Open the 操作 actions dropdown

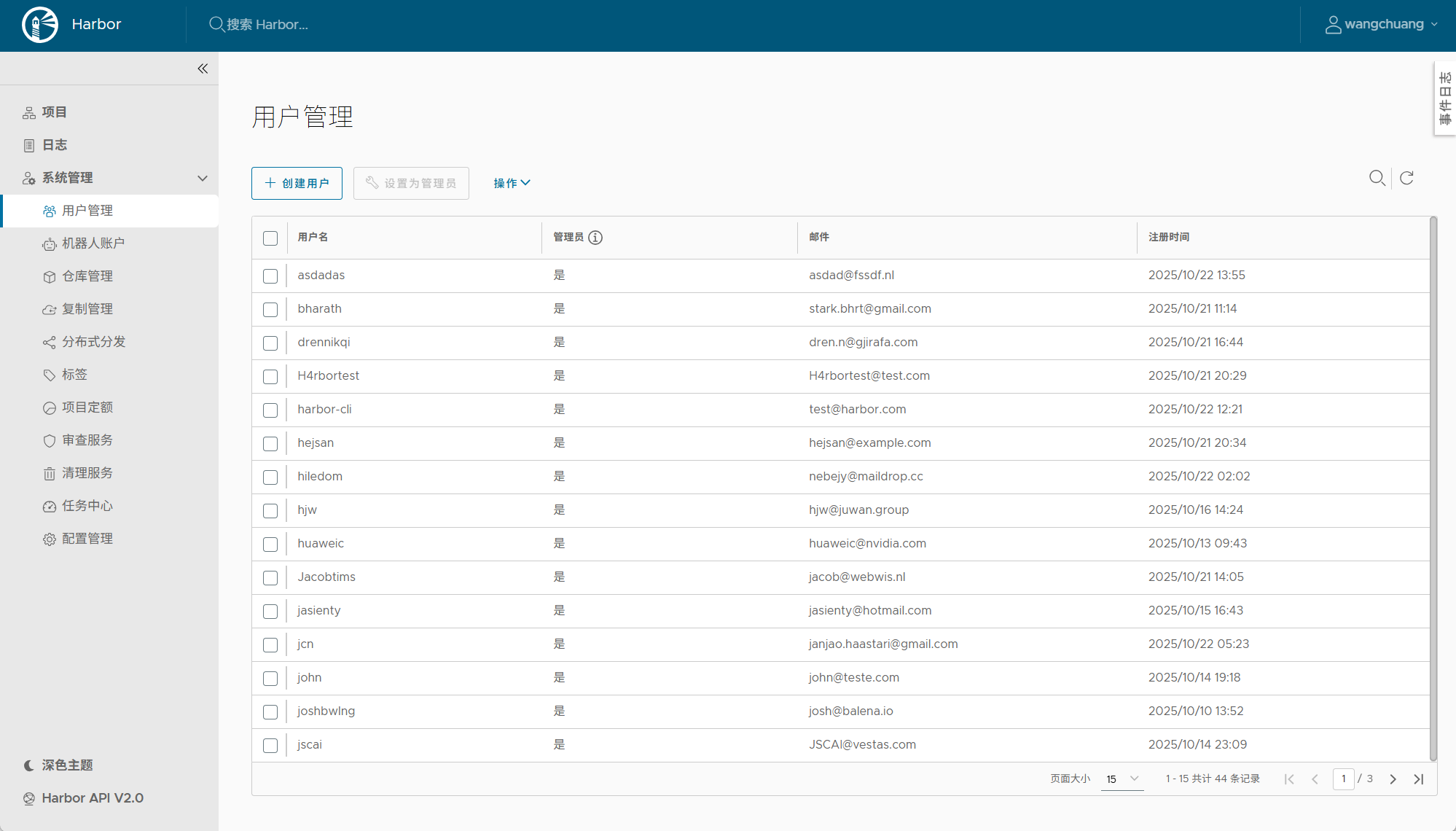512,183
